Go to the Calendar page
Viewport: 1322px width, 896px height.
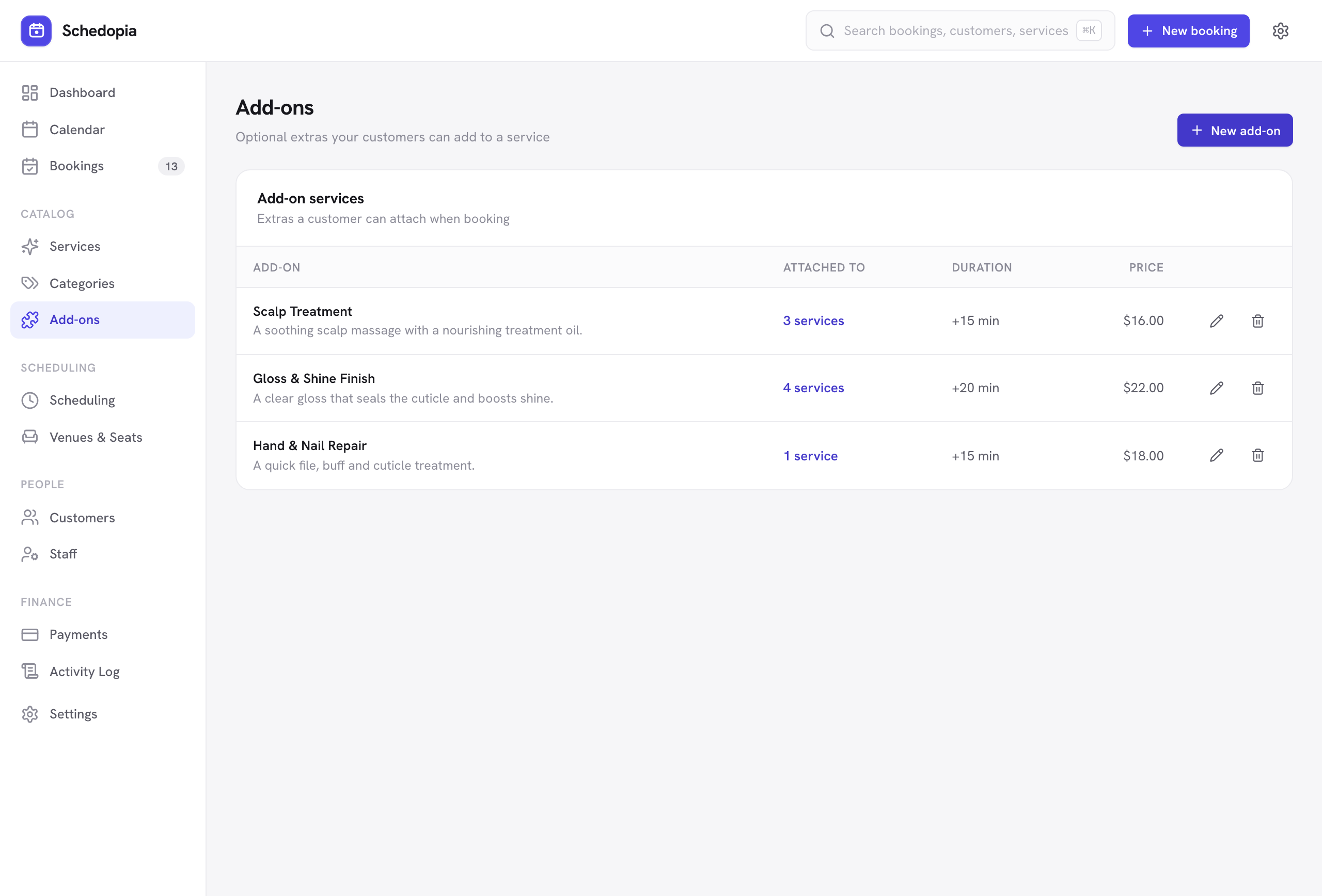pyautogui.click(x=102, y=130)
